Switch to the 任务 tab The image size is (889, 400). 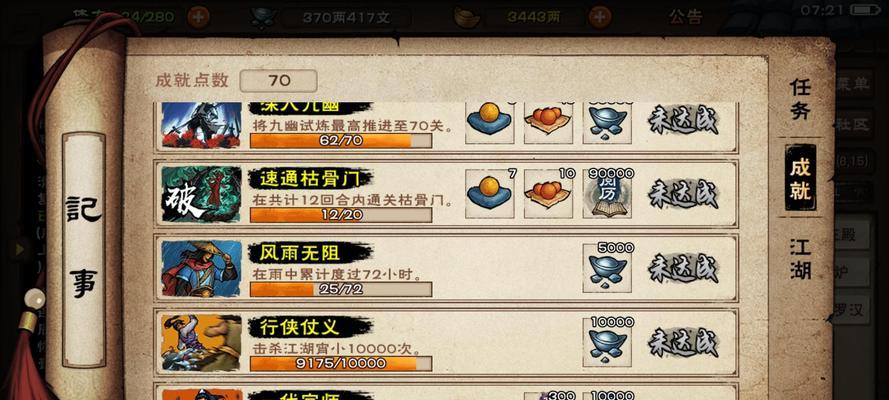click(801, 100)
